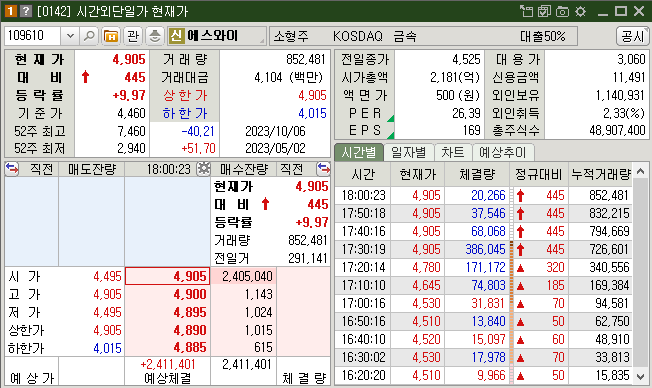This screenshot has width=652, height=388.
Task: Click the +2,411,401 expected execution value
Action: tap(168, 365)
